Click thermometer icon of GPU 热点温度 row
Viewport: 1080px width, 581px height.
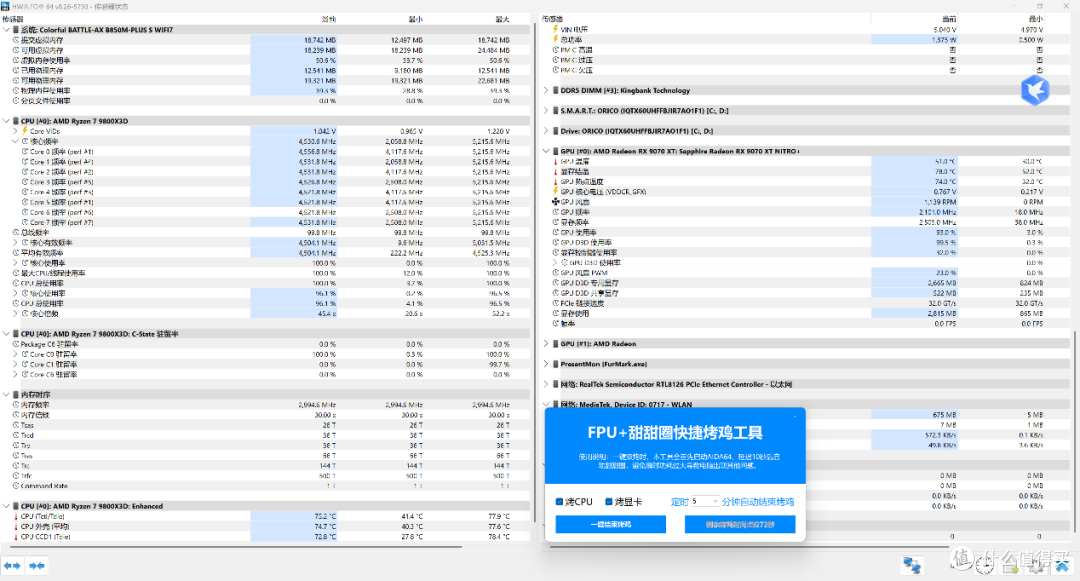pyautogui.click(x=556, y=182)
